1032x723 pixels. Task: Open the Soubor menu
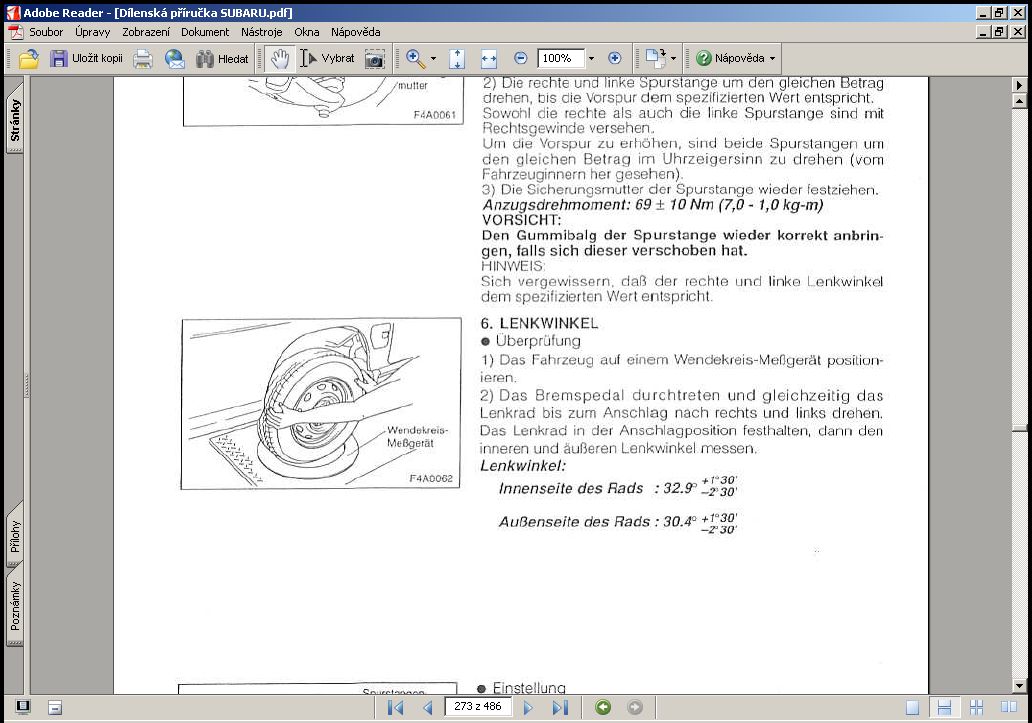click(x=46, y=32)
